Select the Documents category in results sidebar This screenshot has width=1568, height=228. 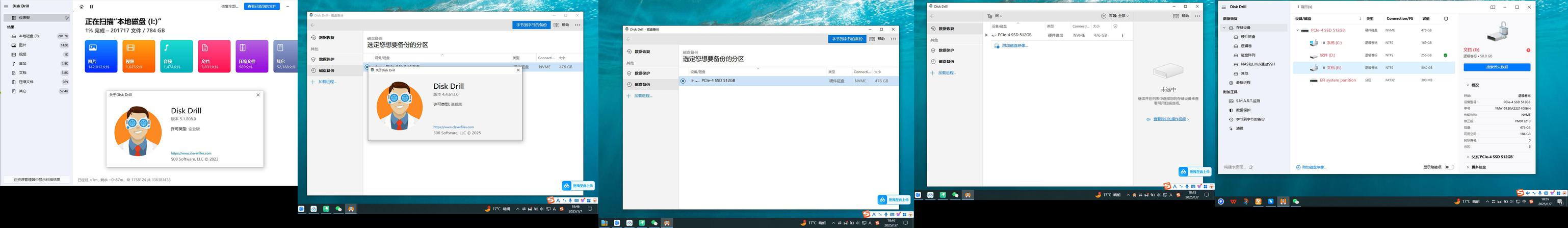(x=22, y=72)
